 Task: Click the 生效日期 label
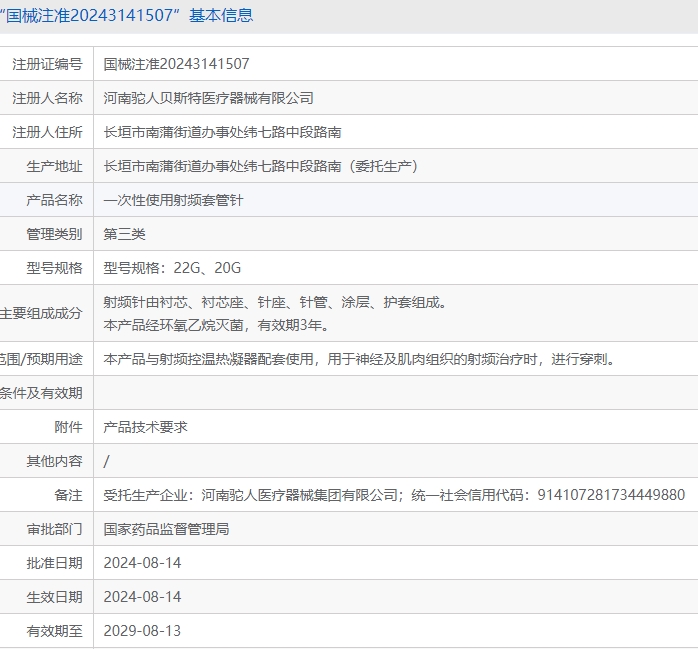54,597
